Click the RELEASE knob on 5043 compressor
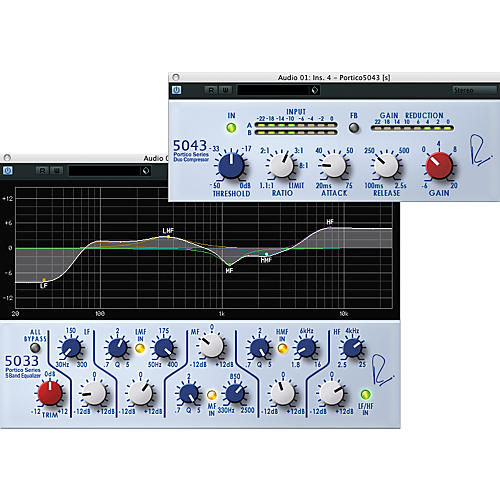This screenshot has height=500, width=500. pyautogui.click(x=386, y=166)
